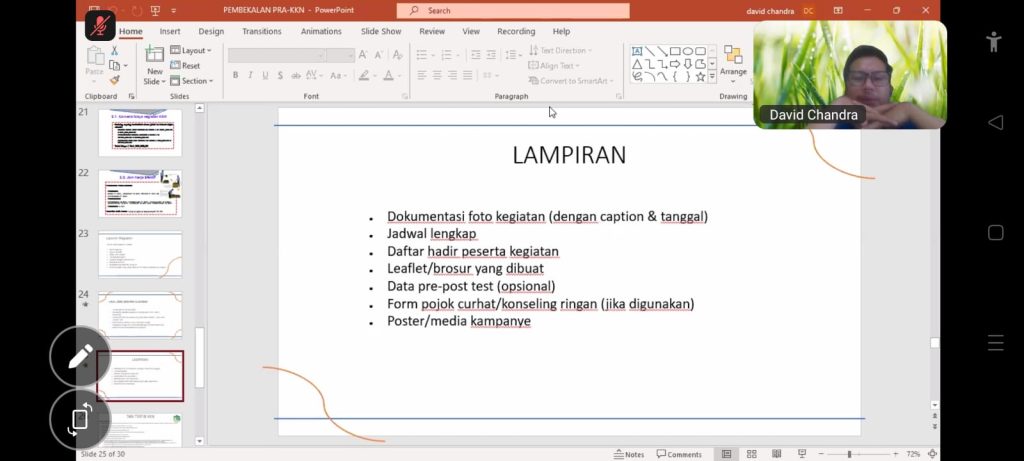Image resolution: width=1024 pixels, height=461 pixels.
Task: Toggle the Comments pane
Action: (679, 454)
